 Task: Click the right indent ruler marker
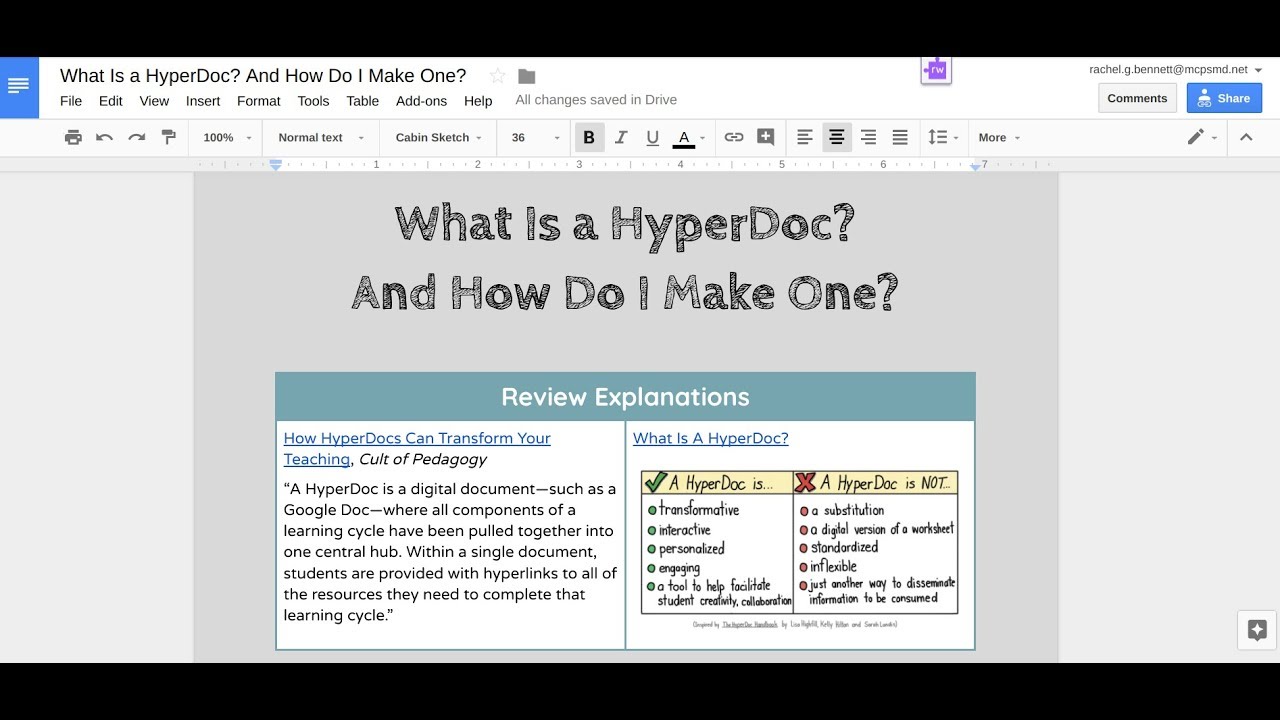[x=975, y=166]
